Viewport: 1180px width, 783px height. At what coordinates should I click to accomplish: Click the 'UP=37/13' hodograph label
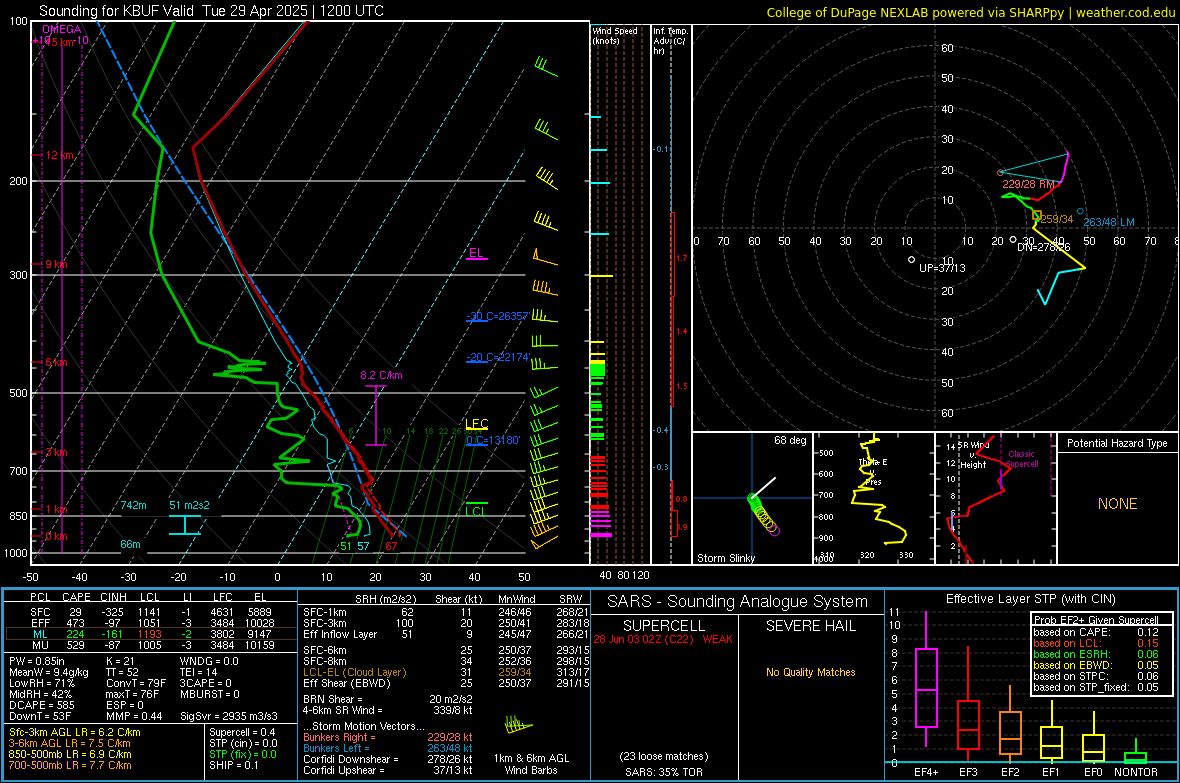pyautogui.click(x=942, y=268)
